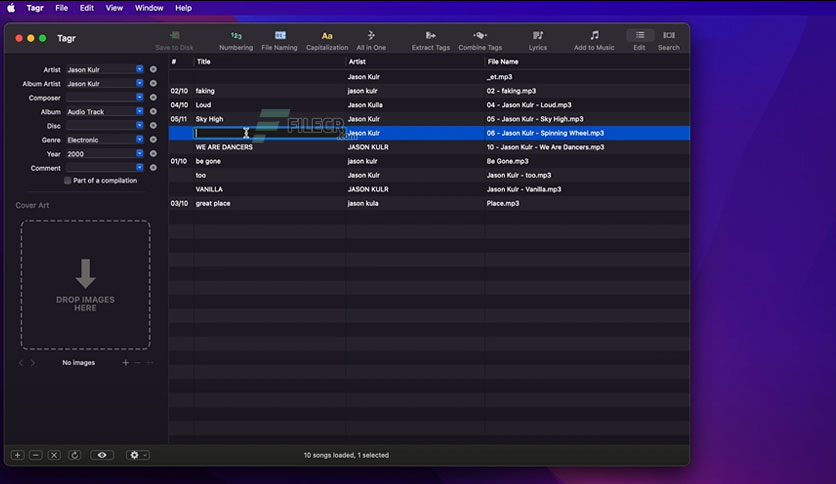836x484 pixels.
Task: Clear the Comment field round button
Action: [x=153, y=167]
